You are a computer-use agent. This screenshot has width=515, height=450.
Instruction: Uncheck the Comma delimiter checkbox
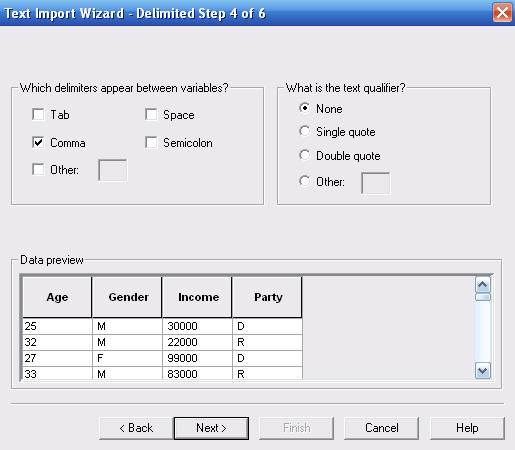38,142
